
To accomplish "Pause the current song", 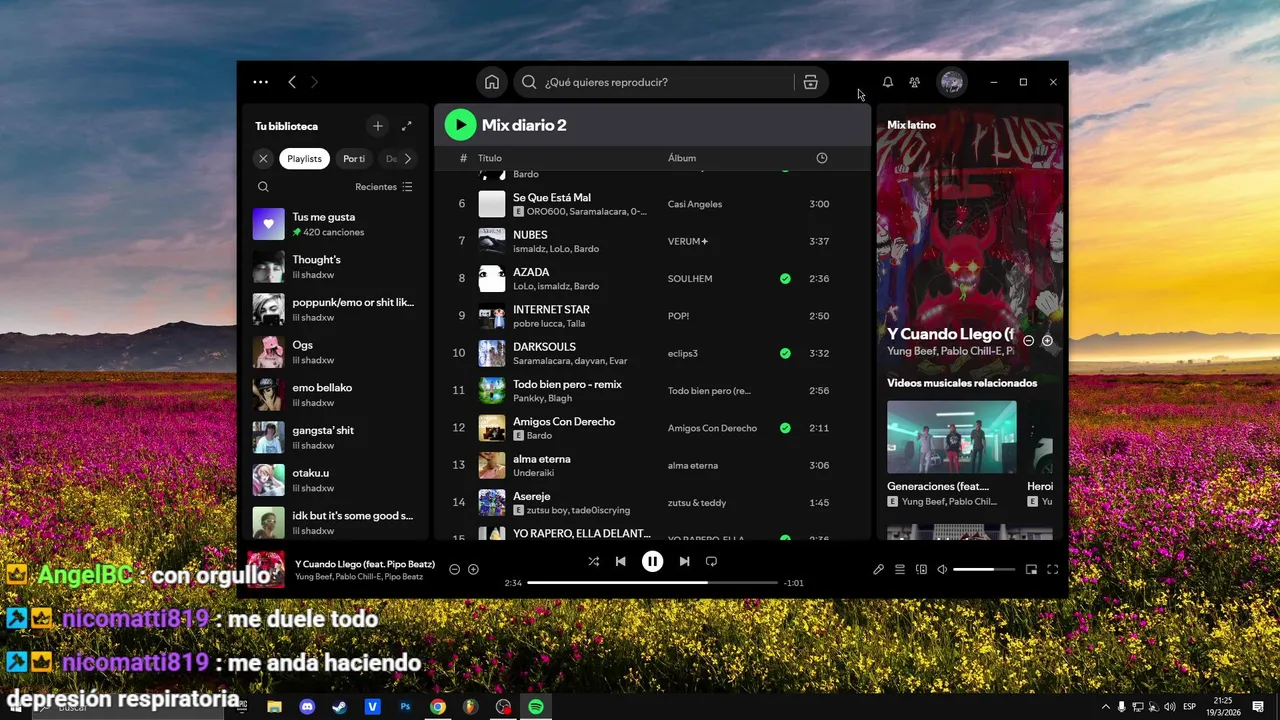I will tap(652, 561).
